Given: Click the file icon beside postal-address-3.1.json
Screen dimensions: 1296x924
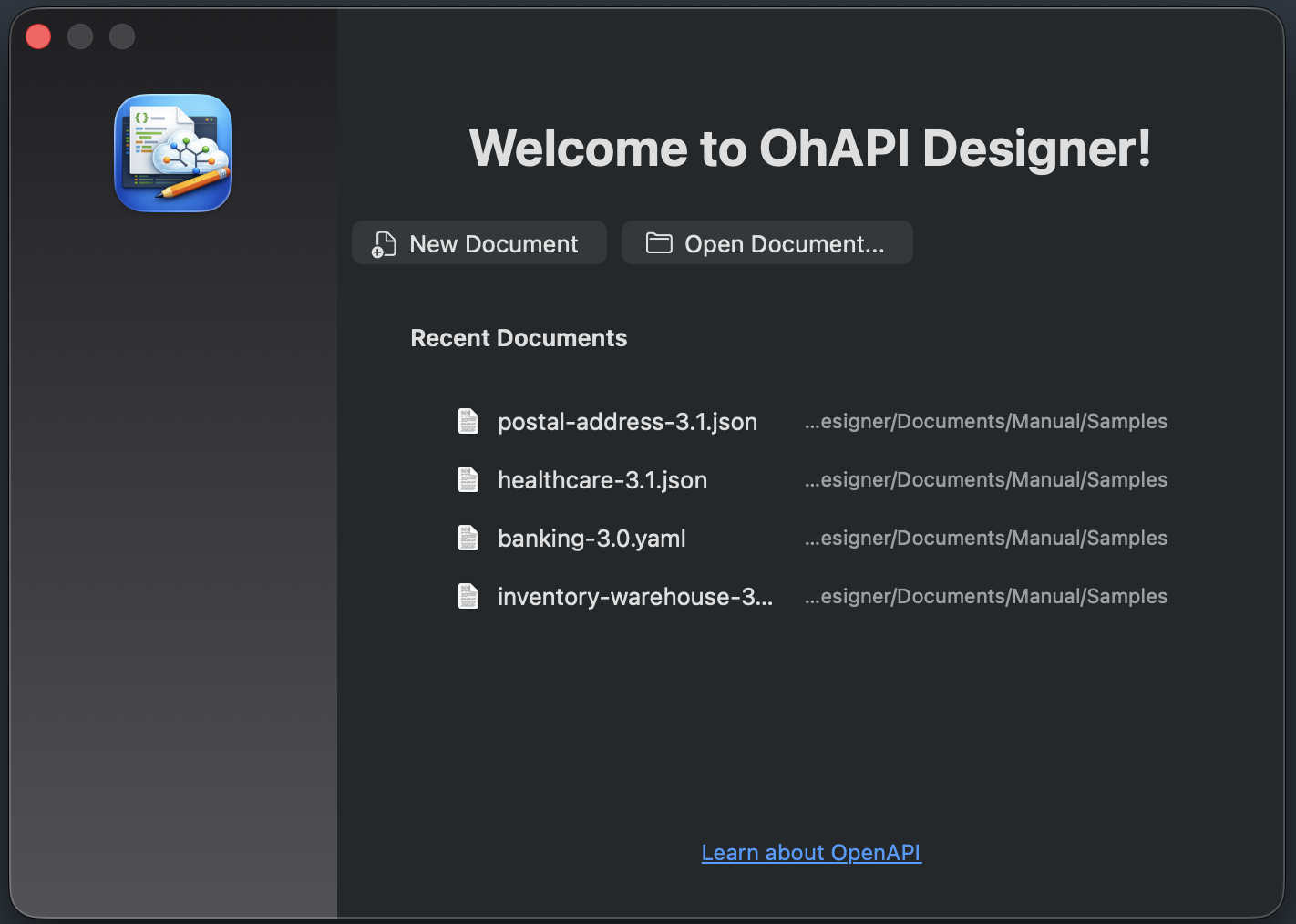Looking at the screenshot, I should pyautogui.click(x=468, y=421).
